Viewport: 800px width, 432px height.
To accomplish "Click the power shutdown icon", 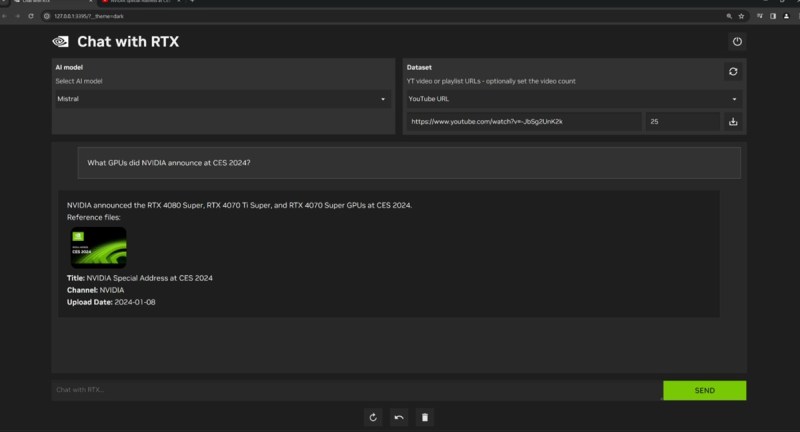I will 737,42.
